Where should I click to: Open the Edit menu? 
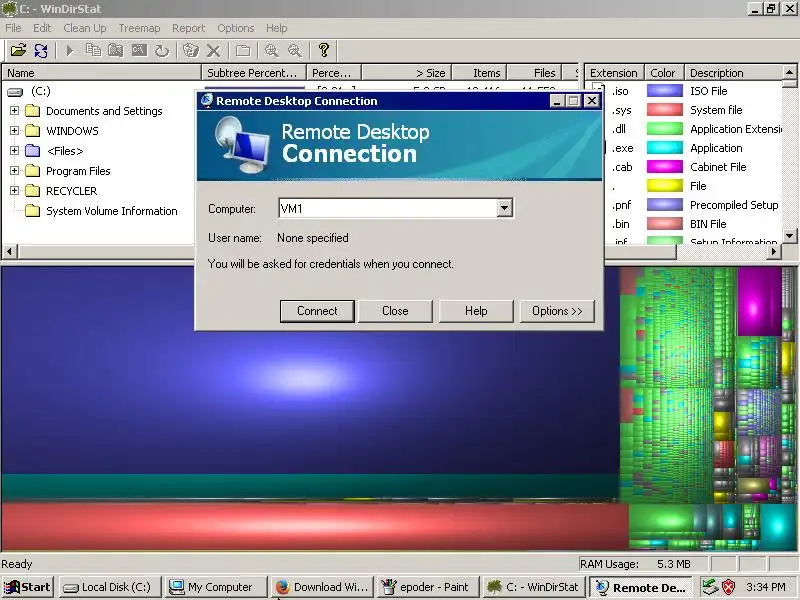click(x=42, y=28)
